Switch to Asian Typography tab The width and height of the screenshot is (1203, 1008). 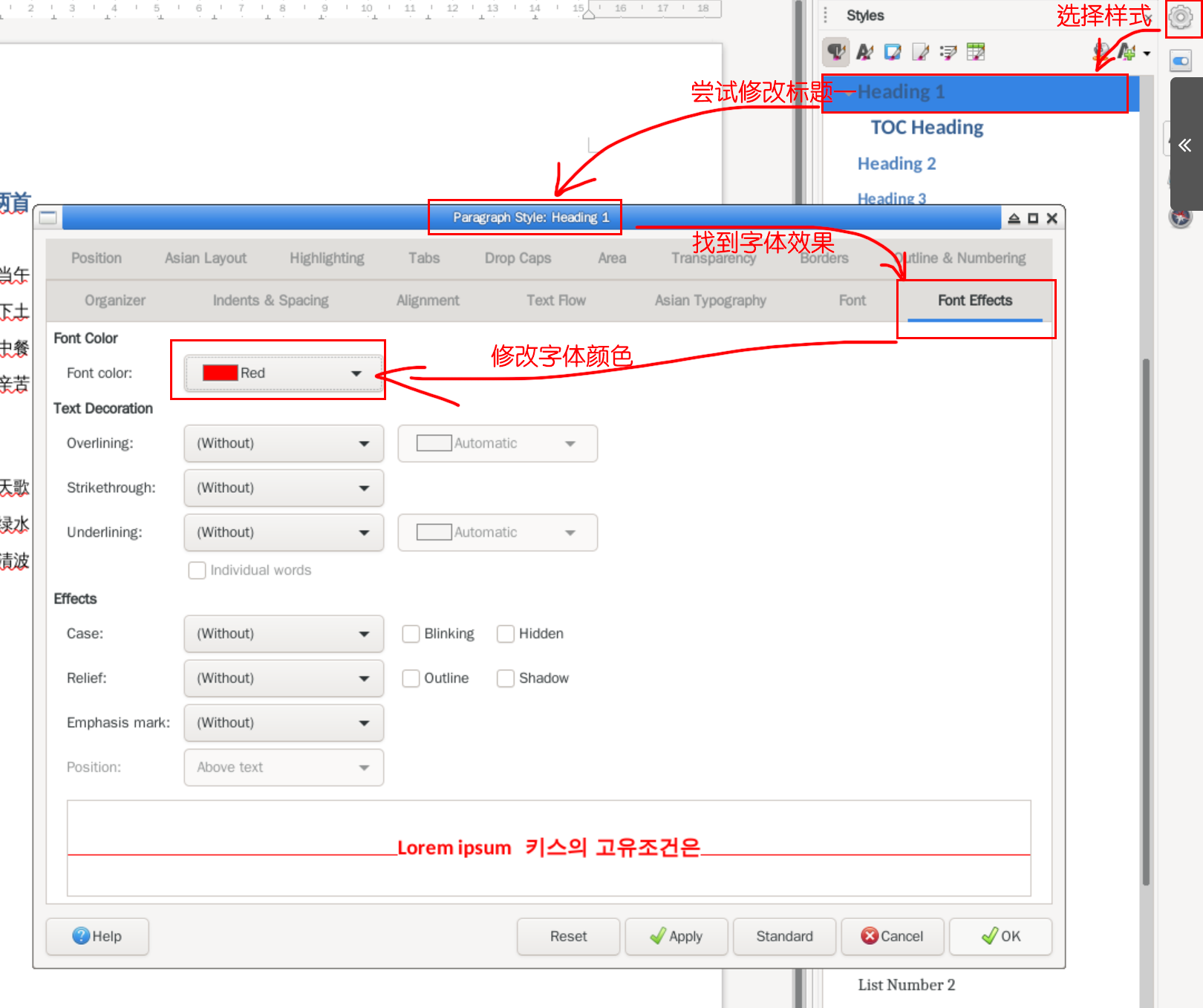tap(710, 301)
